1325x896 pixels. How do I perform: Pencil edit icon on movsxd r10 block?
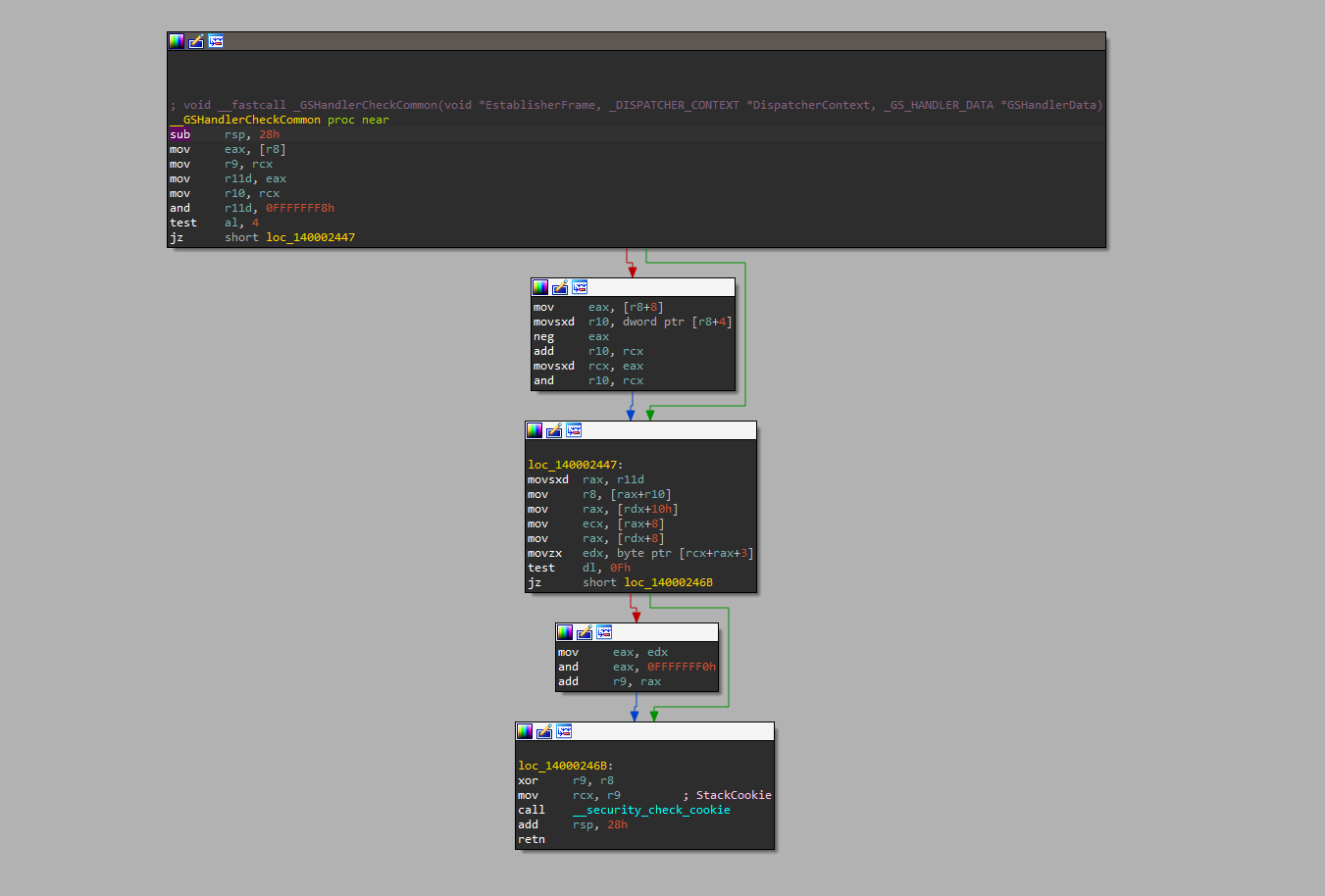[x=560, y=287]
